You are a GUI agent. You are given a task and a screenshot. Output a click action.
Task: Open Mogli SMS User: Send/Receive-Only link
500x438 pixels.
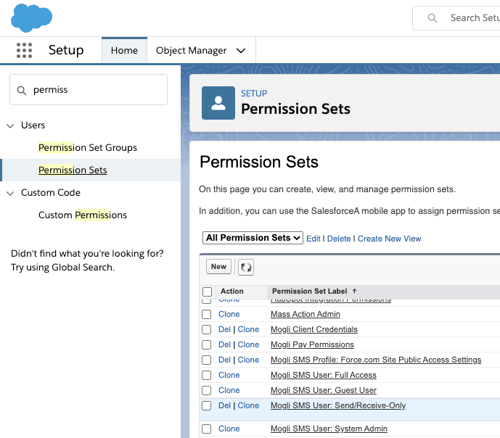click(338, 406)
